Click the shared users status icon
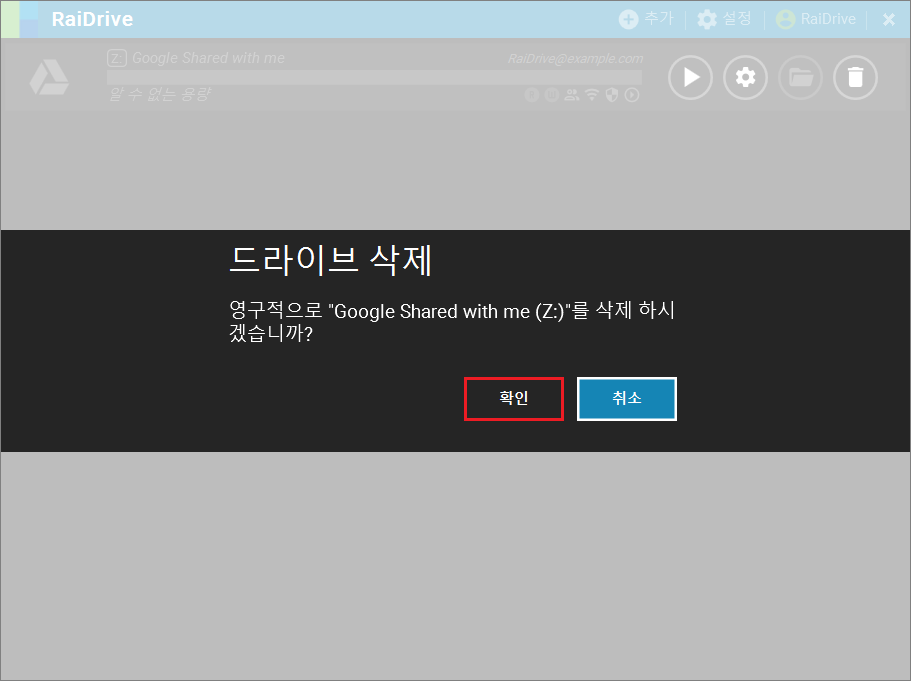The width and height of the screenshot is (911, 681). click(572, 95)
